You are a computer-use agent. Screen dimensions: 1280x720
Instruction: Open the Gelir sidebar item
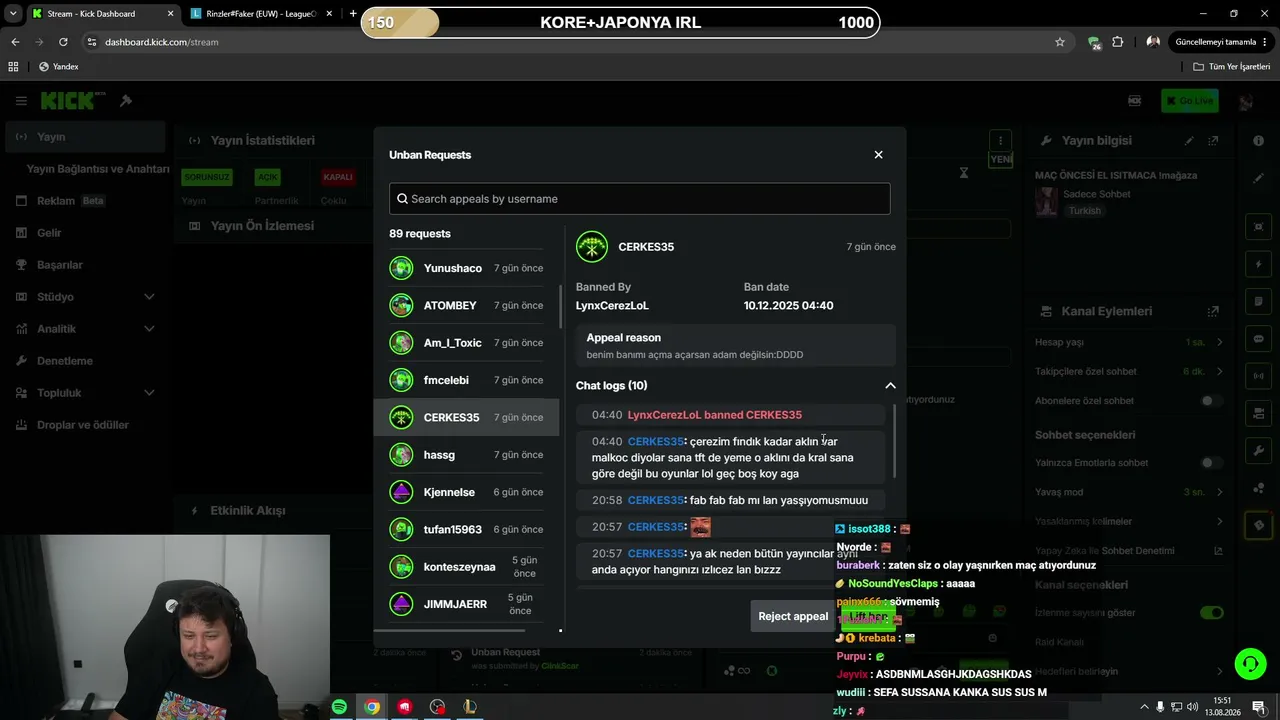tap(86, 233)
